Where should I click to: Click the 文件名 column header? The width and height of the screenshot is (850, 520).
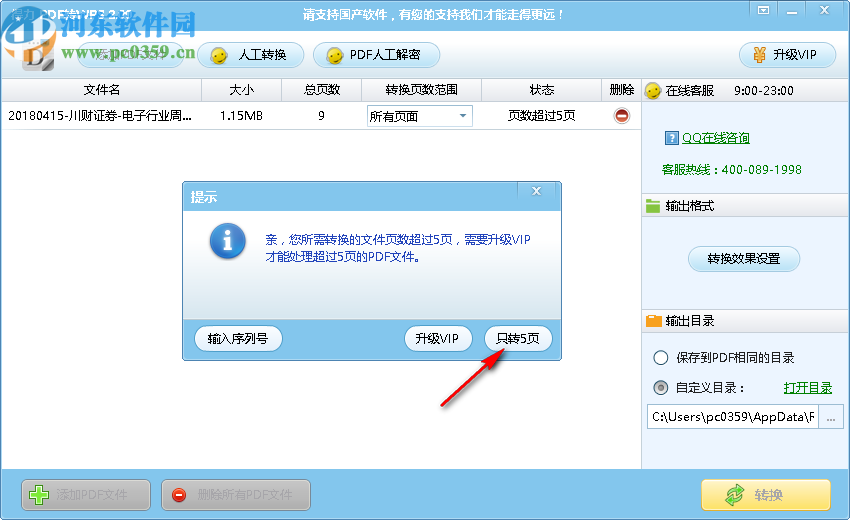101,90
